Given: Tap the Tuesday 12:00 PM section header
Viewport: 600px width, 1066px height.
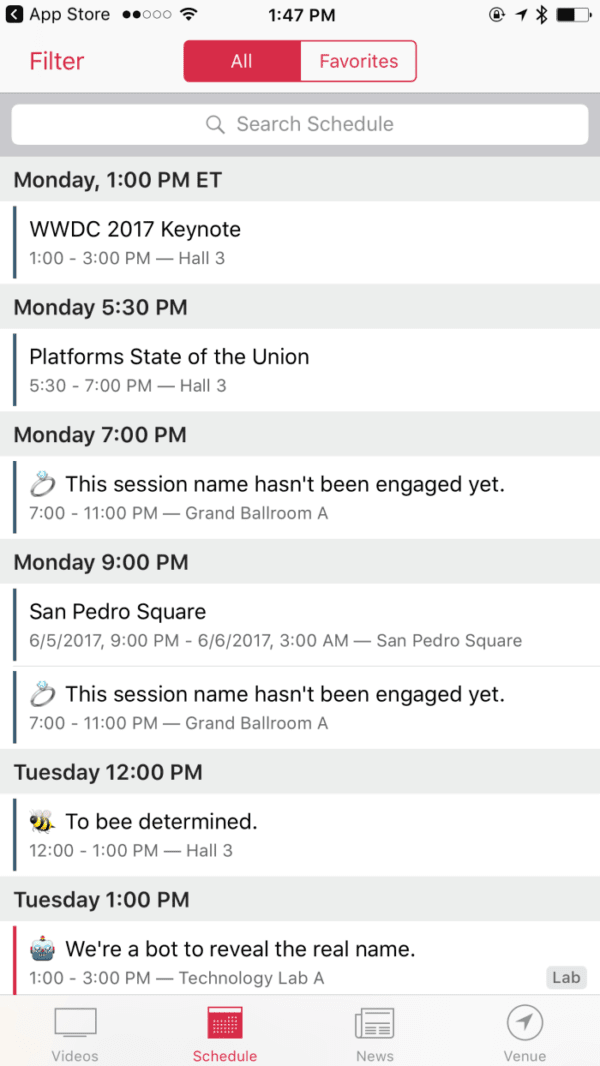Looking at the screenshot, I should 300,772.
